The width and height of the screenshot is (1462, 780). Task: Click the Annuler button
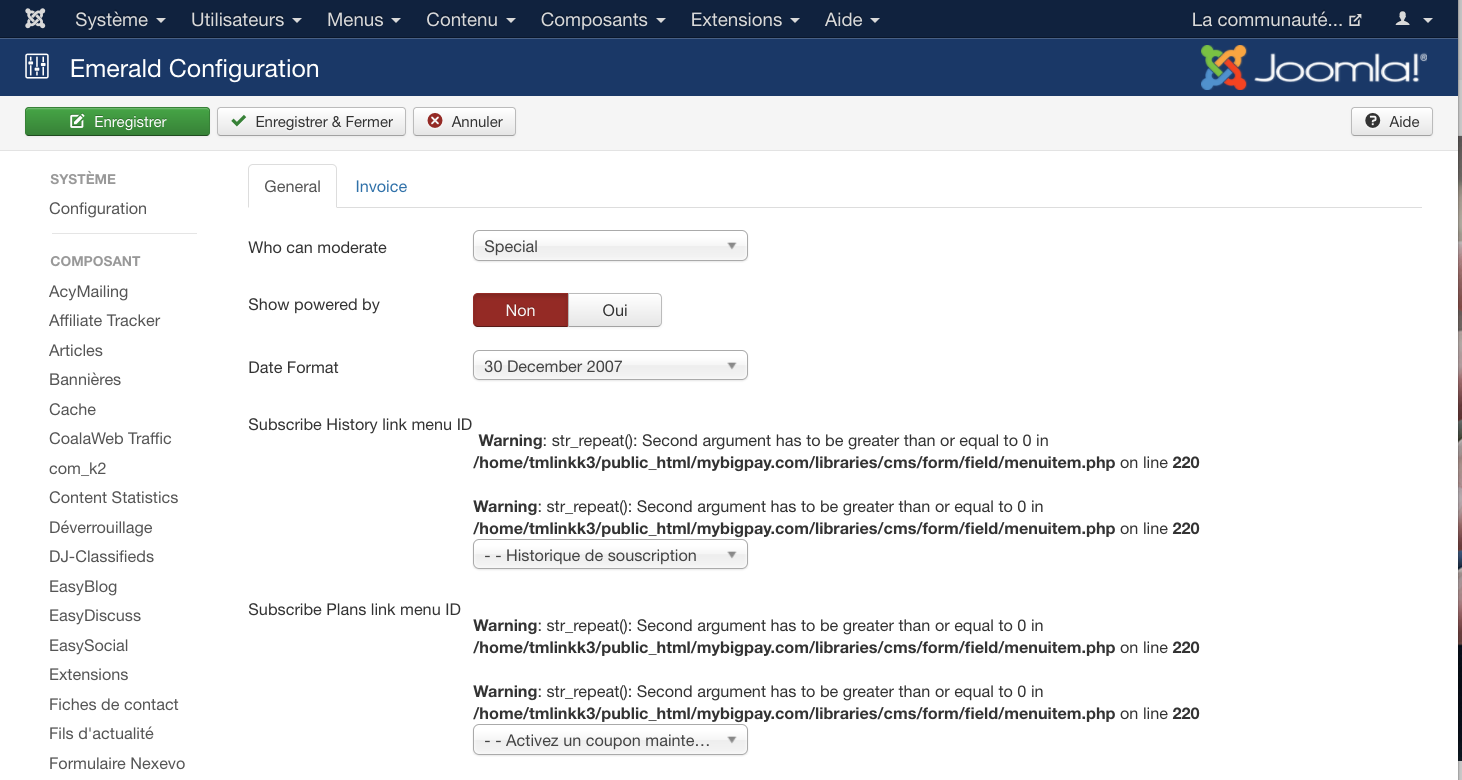(465, 122)
